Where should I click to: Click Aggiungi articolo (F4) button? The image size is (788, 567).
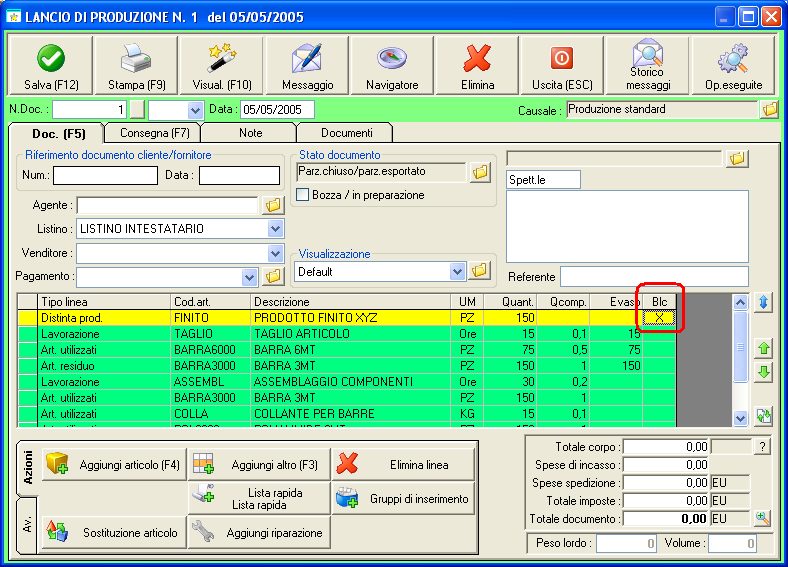pyautogui.click(x=113, y=464)
